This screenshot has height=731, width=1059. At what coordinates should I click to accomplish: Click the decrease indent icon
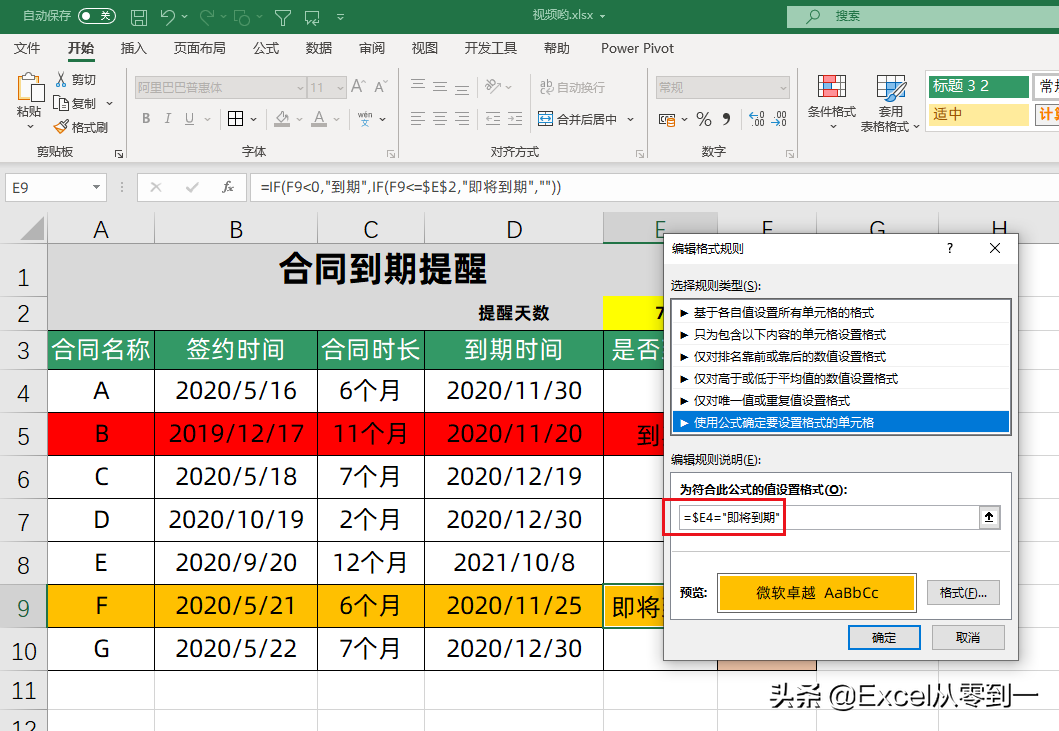click(493, 119)
